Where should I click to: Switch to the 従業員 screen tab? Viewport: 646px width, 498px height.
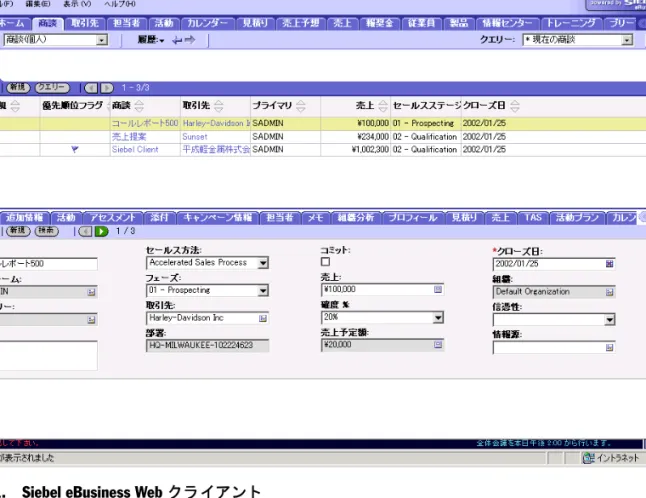tap(421, 23)
